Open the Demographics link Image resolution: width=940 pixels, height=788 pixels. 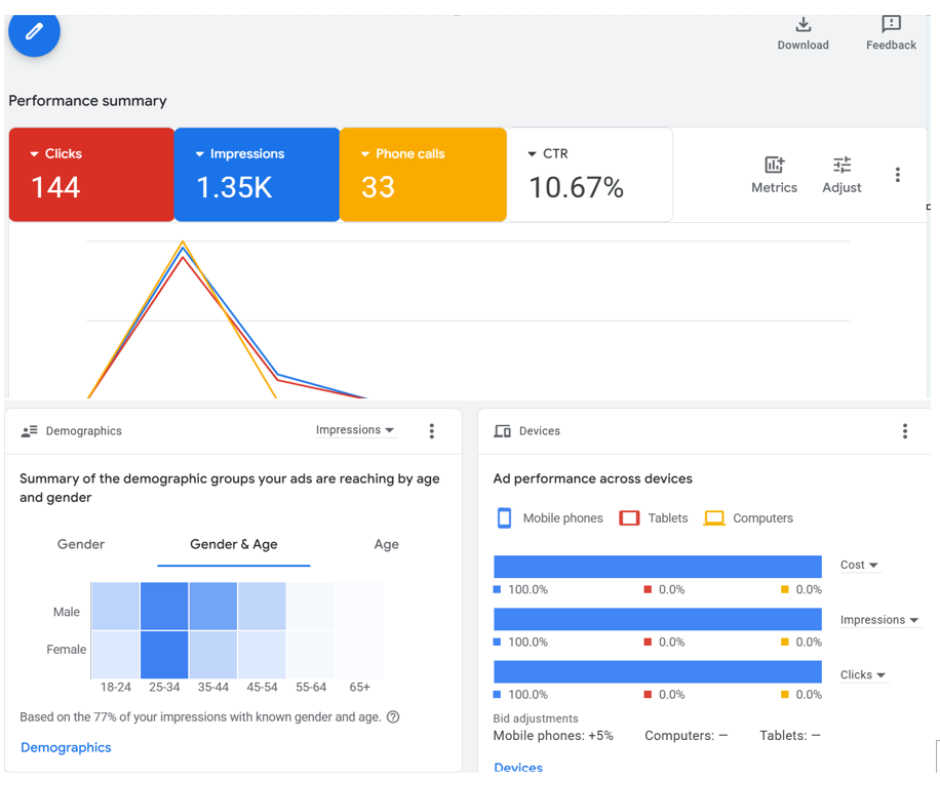pos(66,748)
